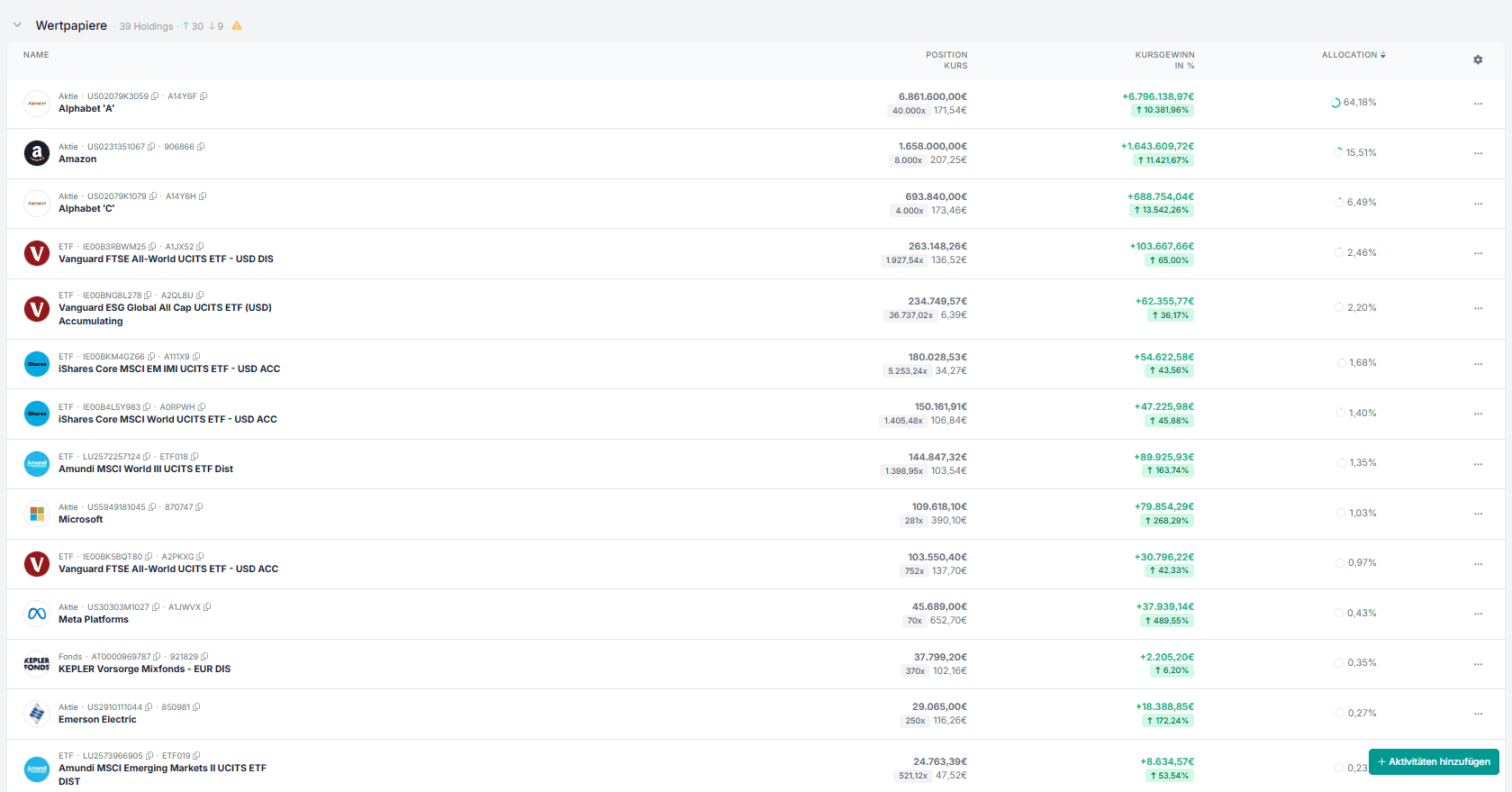Open more options for iShares Core MSCI World

click(x=1478, y=414)
